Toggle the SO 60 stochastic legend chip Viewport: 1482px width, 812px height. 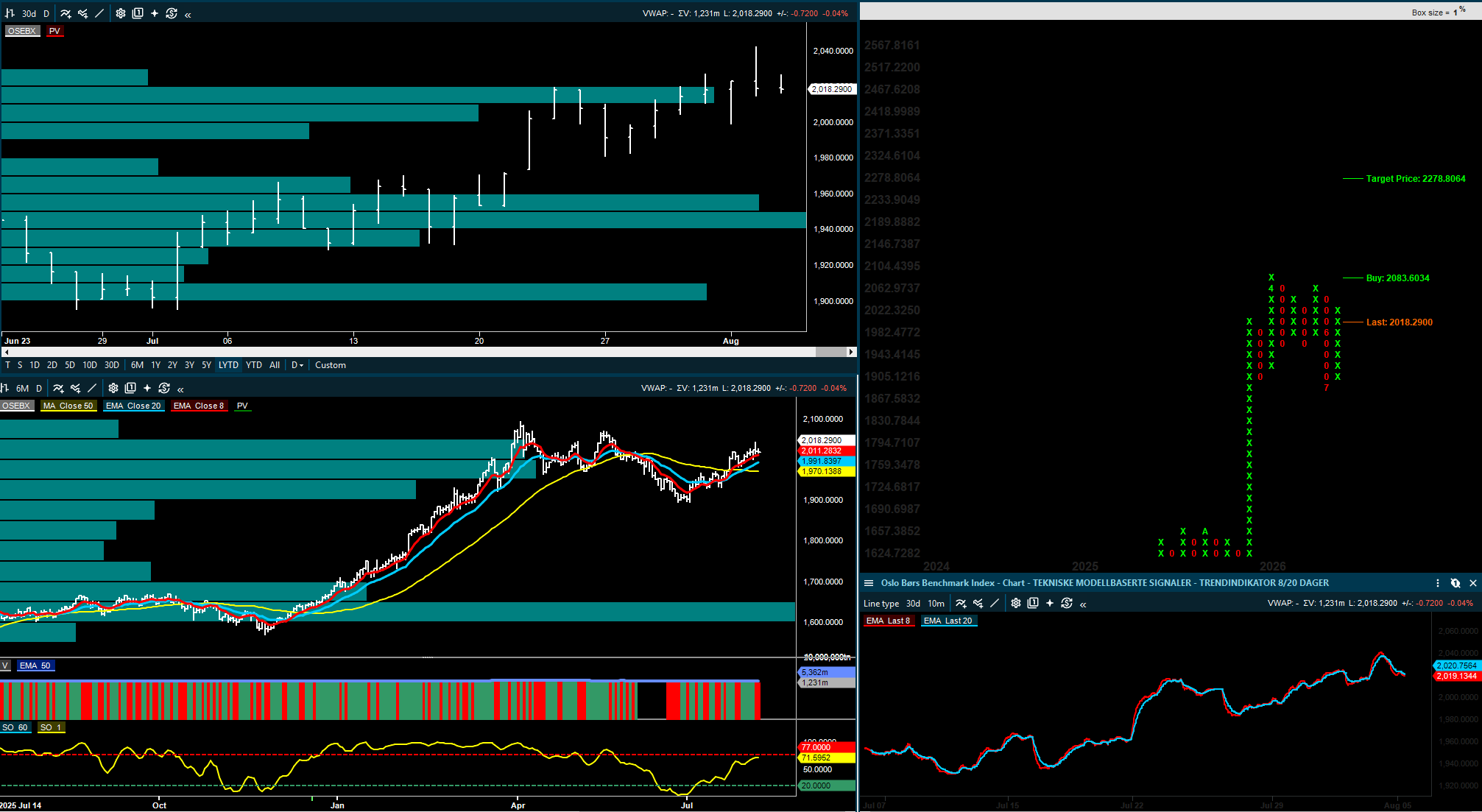15,727
